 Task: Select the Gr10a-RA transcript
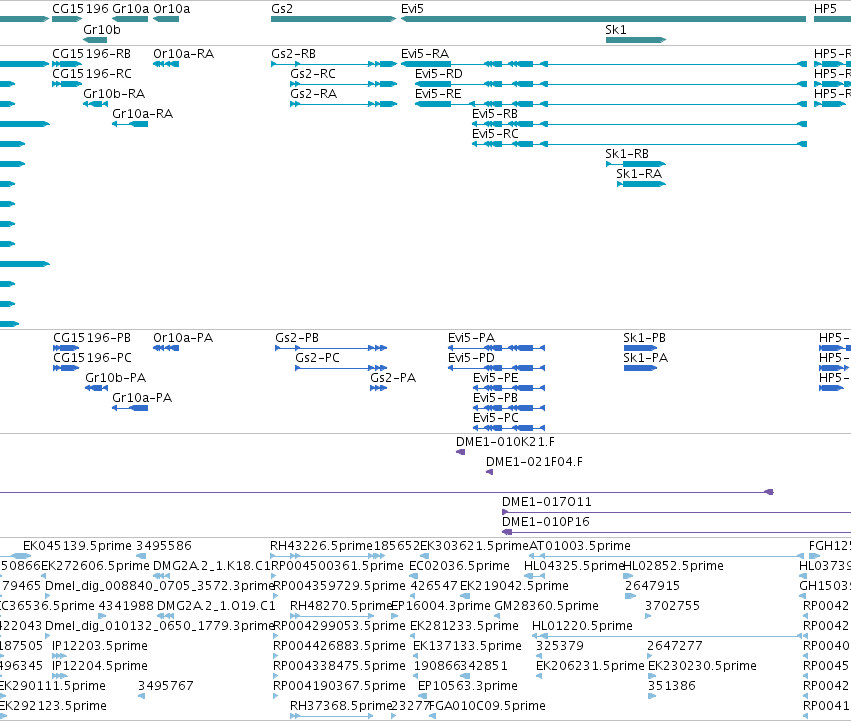point(130,124)
